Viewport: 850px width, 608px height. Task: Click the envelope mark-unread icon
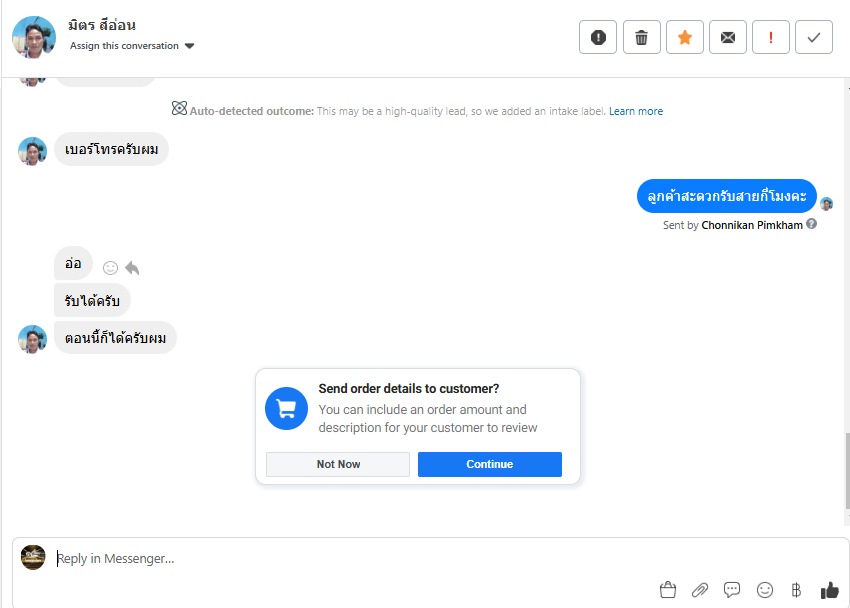coord(727,38)
